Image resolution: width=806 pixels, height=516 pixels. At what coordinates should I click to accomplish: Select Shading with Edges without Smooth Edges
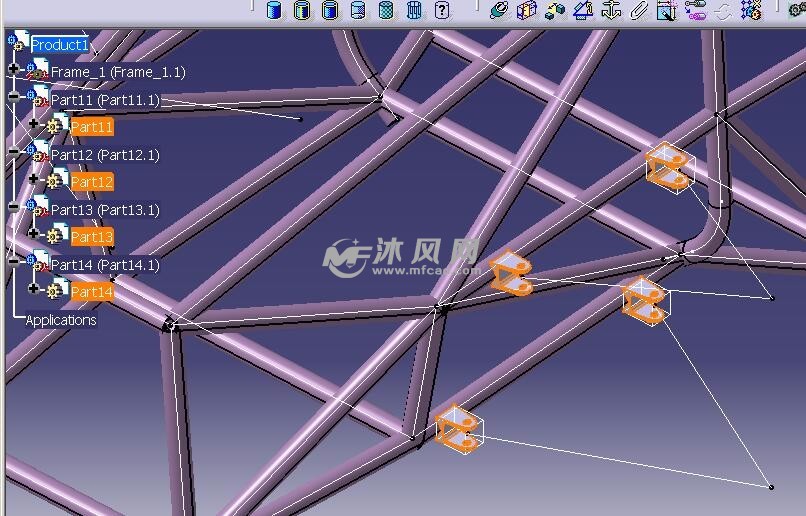(330, 10)
